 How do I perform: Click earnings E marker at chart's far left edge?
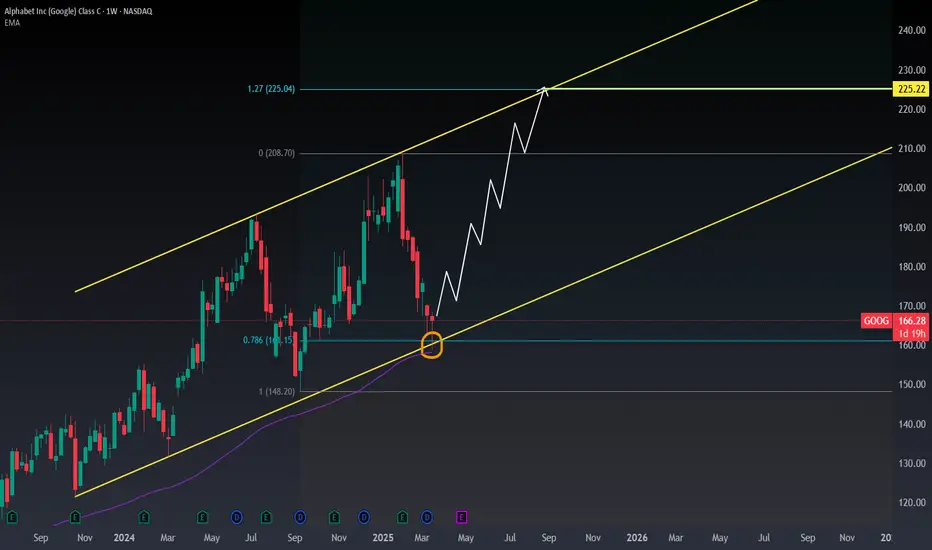pyautogui.click(x=11, y=517)
